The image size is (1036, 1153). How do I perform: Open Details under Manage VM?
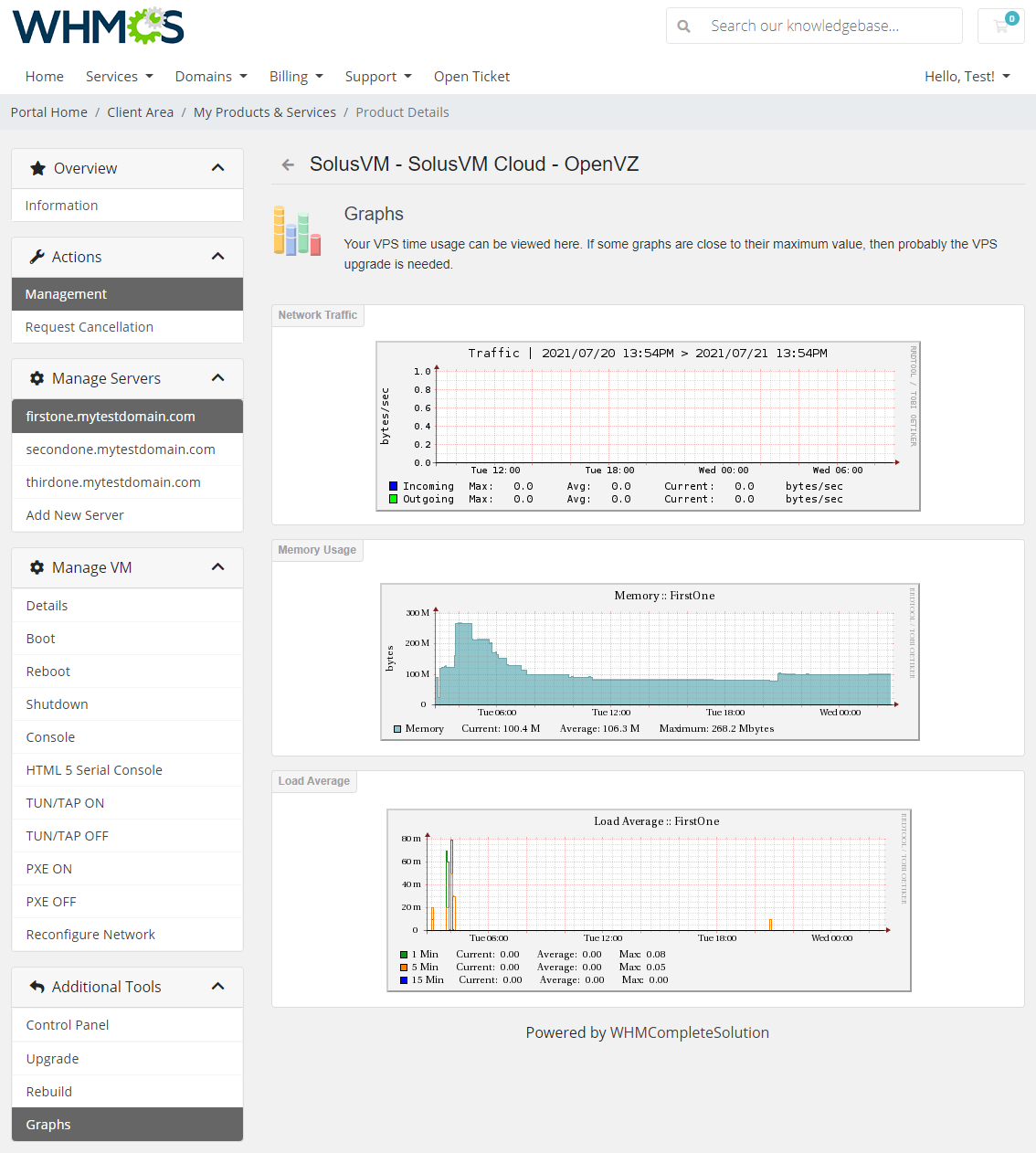127,606
